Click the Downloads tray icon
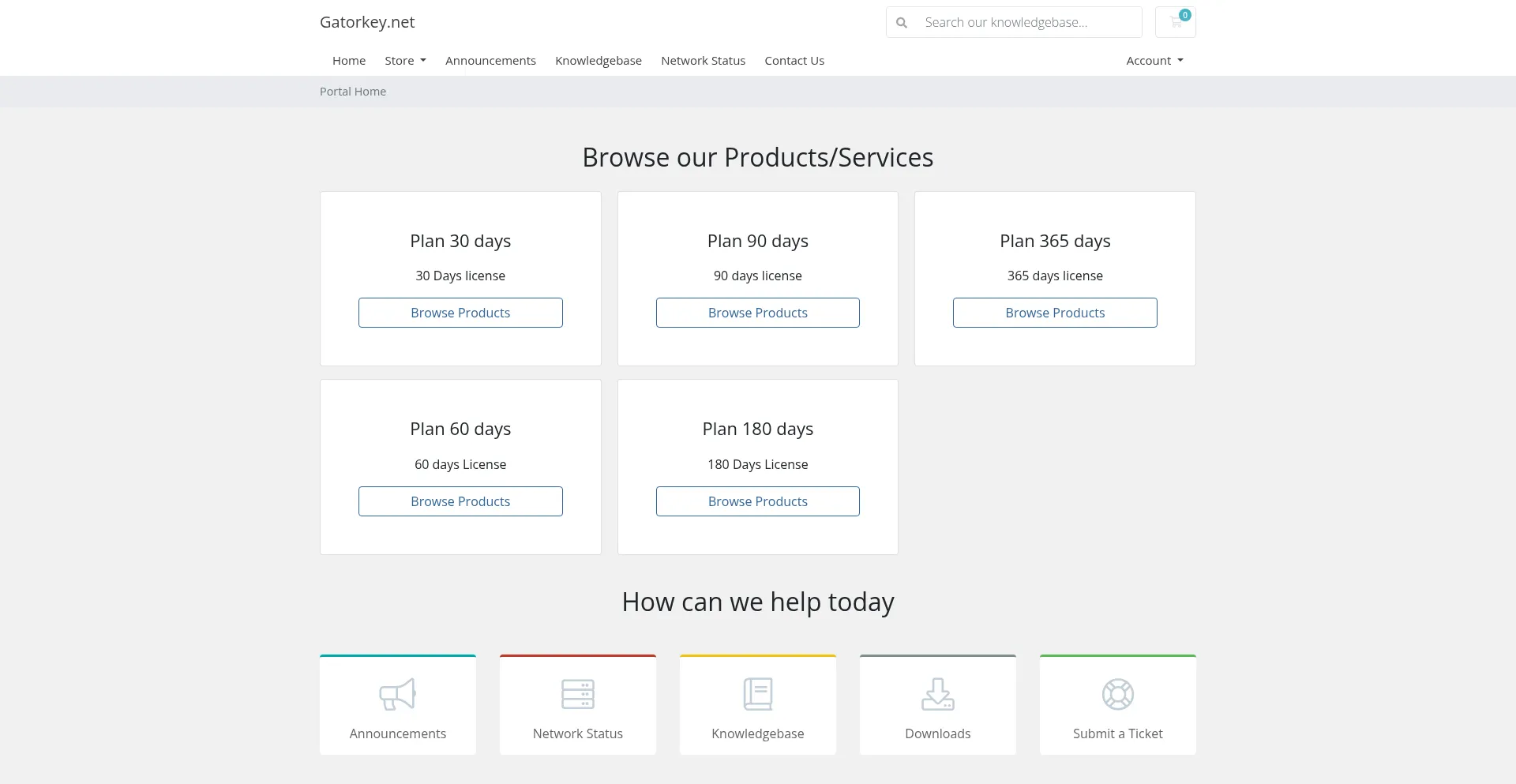1516x784 pixels. point(937,694)
